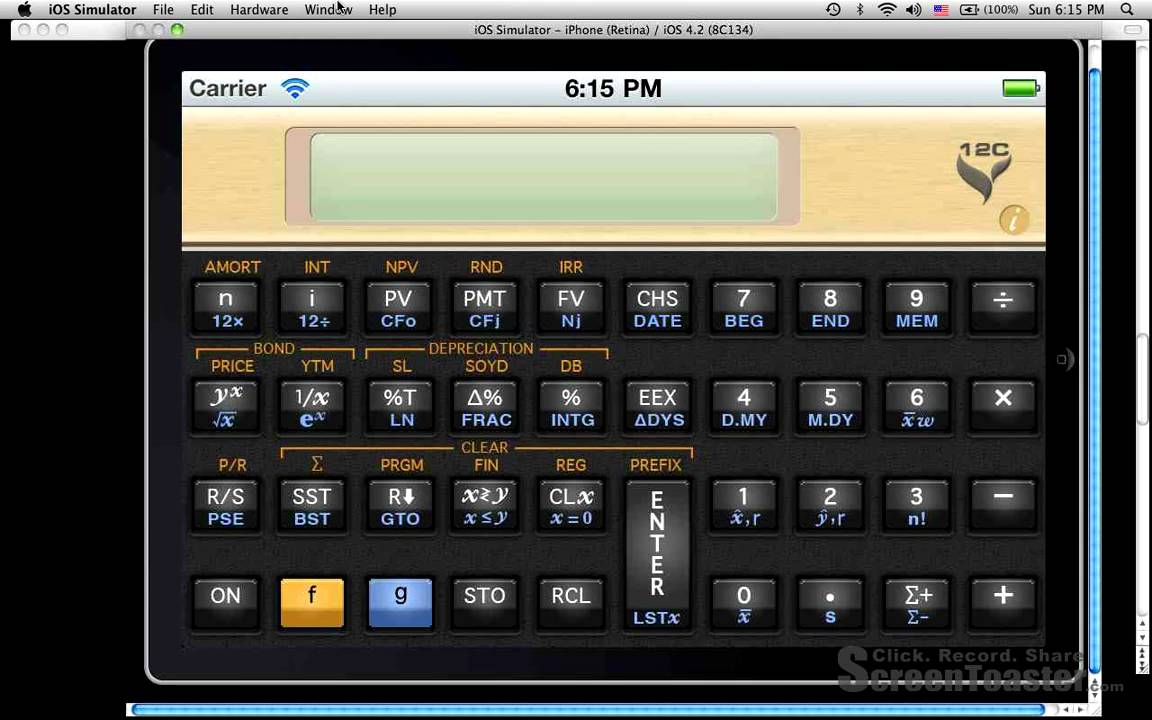Tap the STO store key
The image size is (1152, 720).
coord(485,604)
